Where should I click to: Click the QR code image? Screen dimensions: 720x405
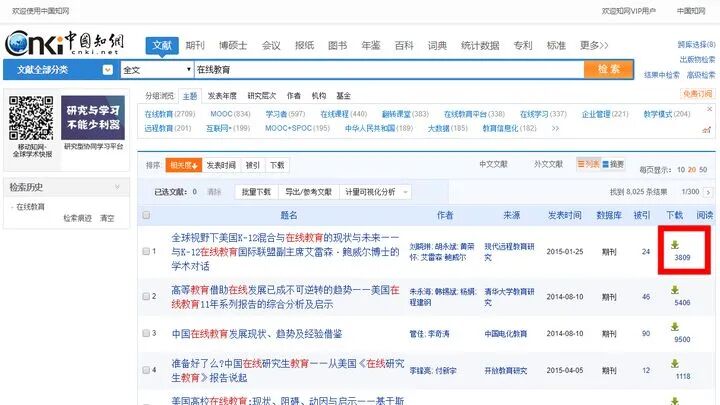tap(31, 118)
